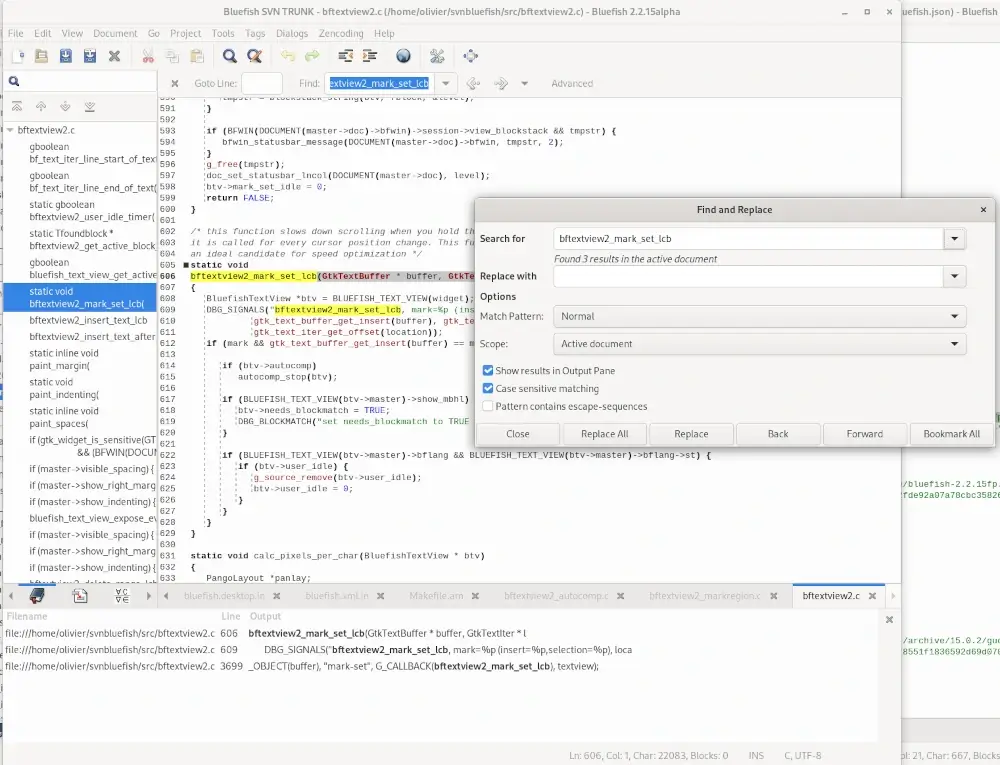Jump to last bookmark arrow icon

click(x=90, y=106)
